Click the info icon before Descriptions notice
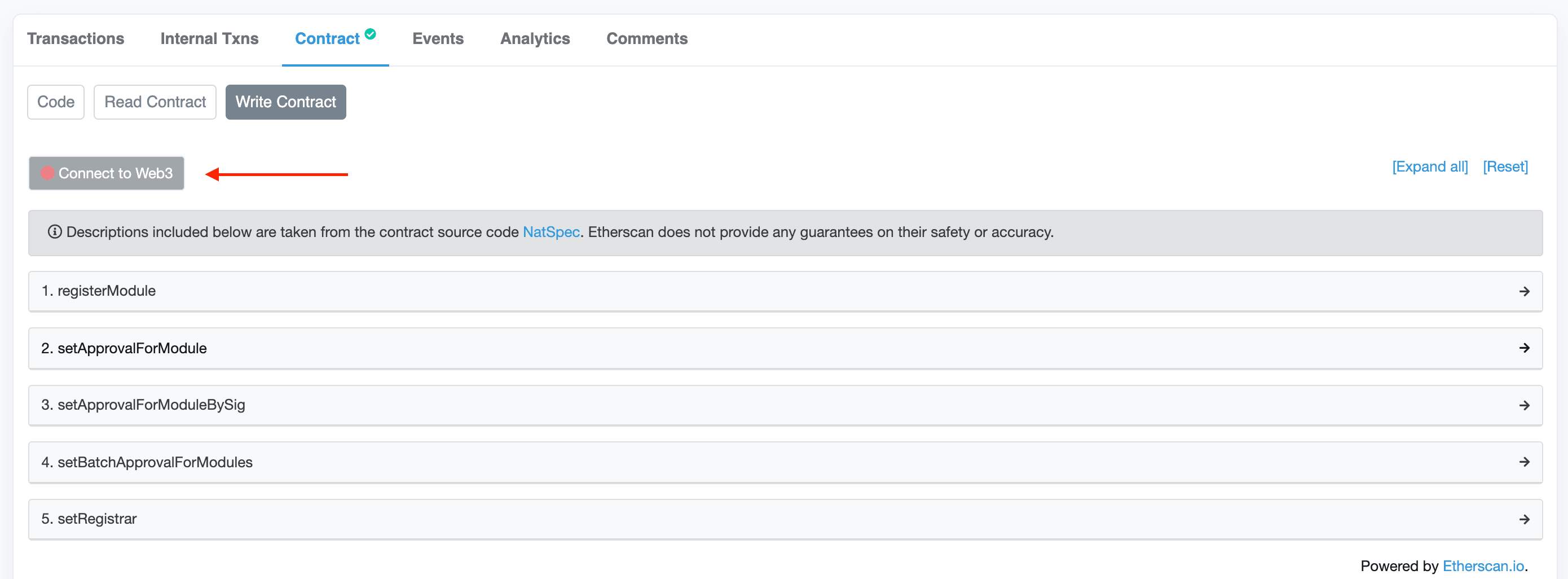The image size is (1568, 579). (x=55, y=232)
